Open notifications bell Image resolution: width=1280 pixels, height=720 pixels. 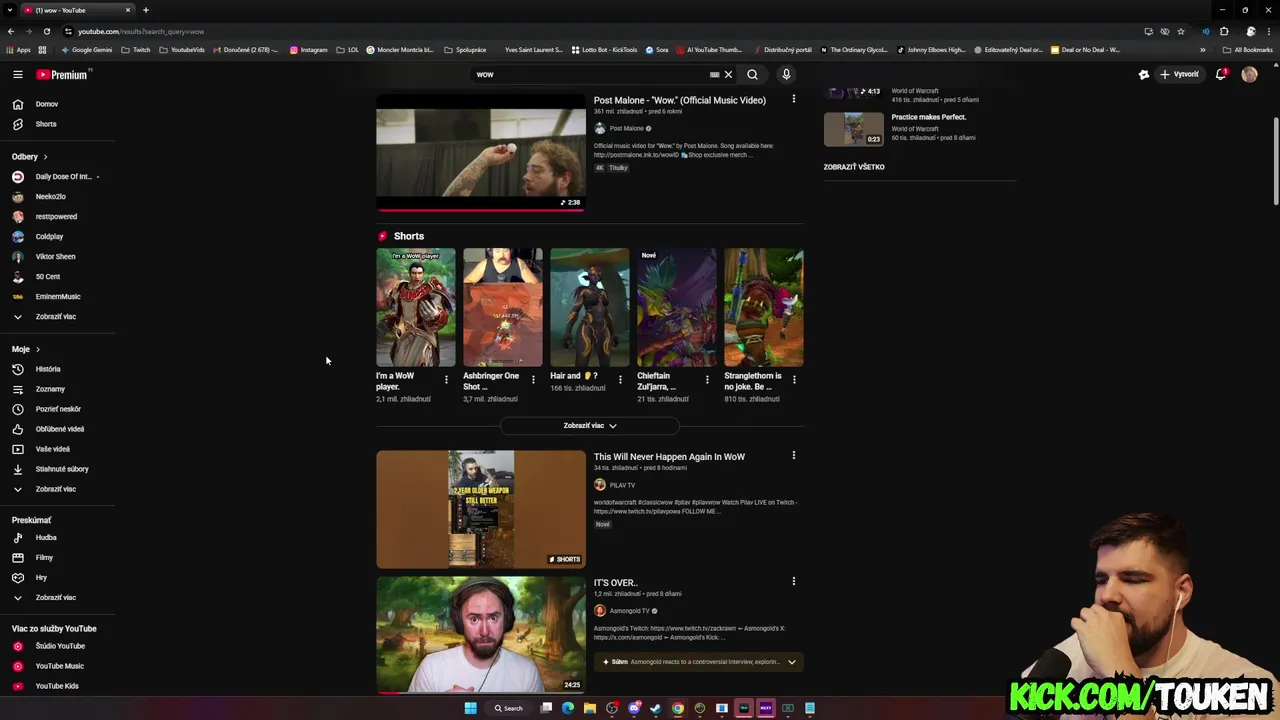point(1221,75)
